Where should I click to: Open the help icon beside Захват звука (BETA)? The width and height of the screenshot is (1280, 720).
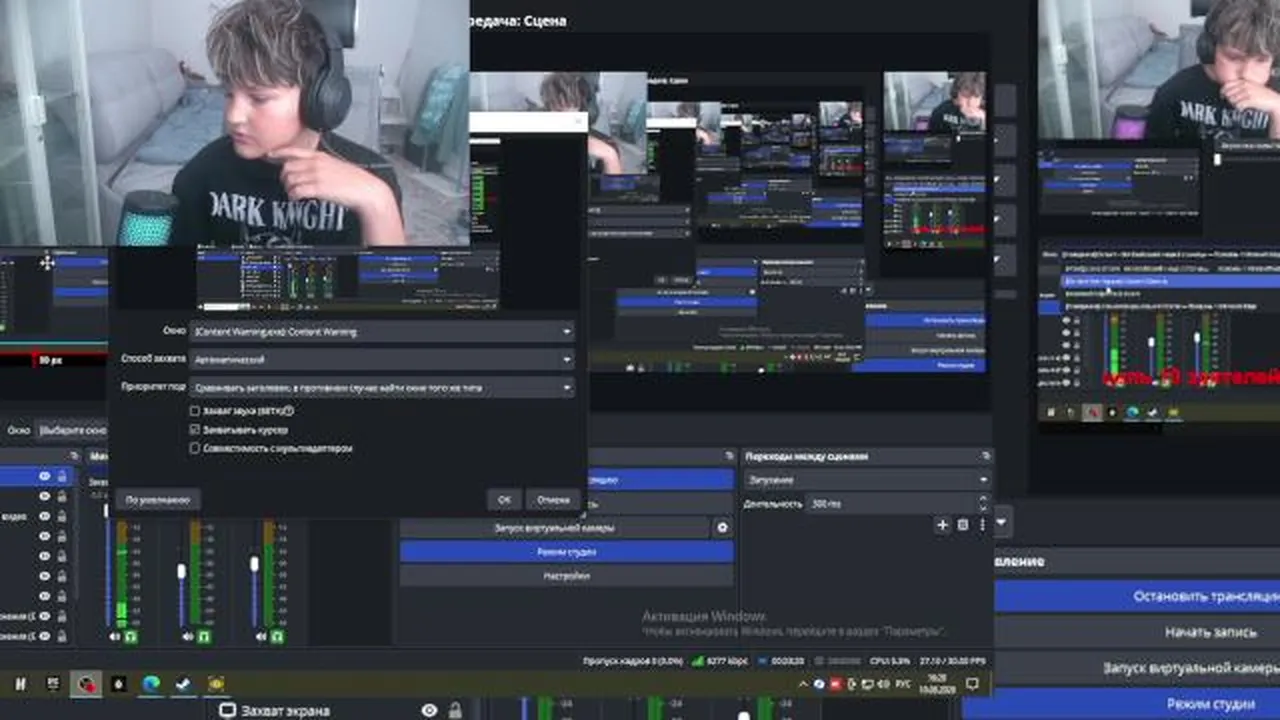pos(289,411)
